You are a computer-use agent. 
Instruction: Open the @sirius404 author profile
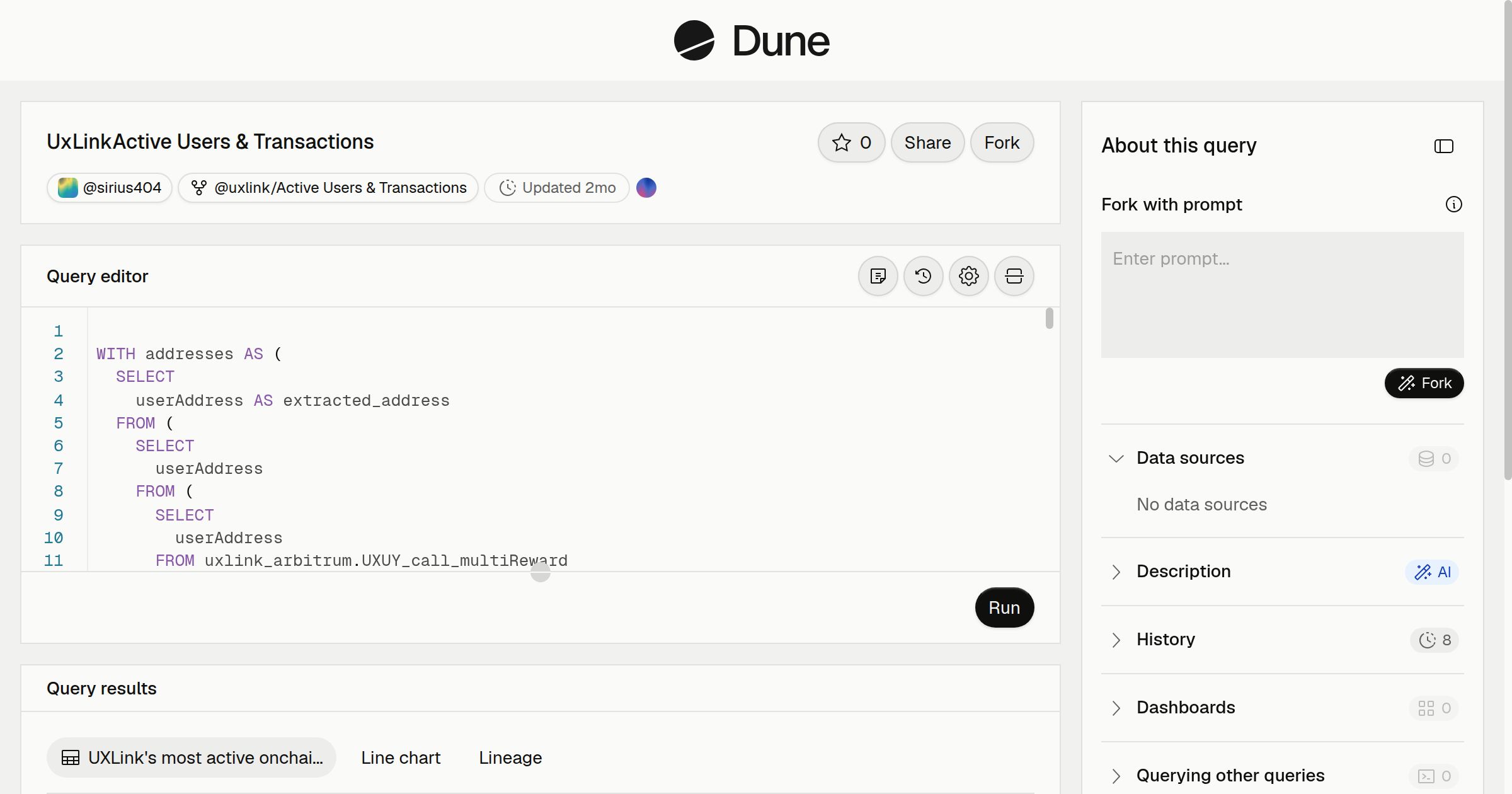110,188
